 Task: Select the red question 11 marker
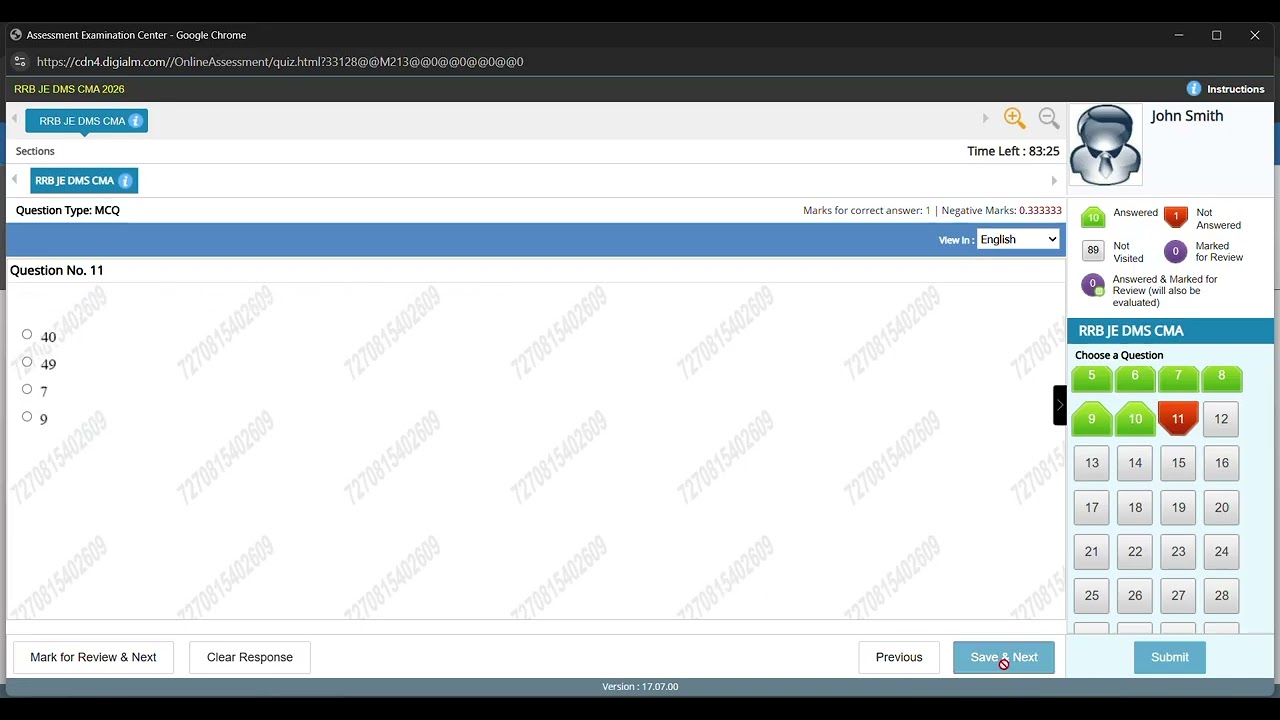pyautogui.click(x=1178, y=419)
